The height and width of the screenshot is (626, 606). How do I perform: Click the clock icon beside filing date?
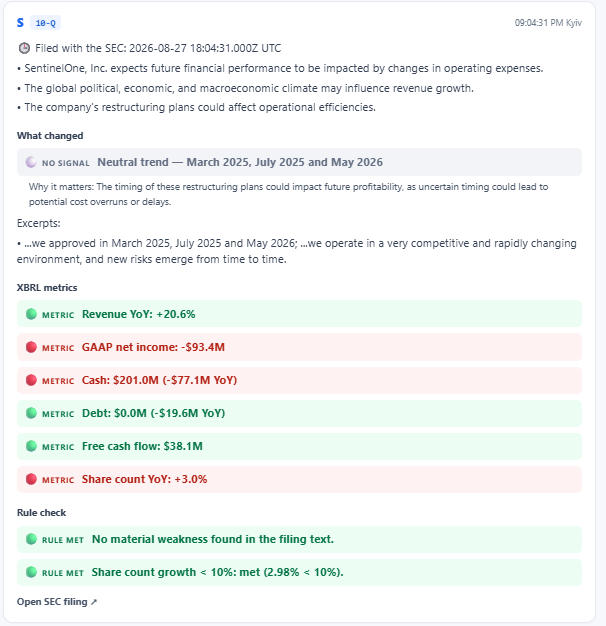(24, 48)
